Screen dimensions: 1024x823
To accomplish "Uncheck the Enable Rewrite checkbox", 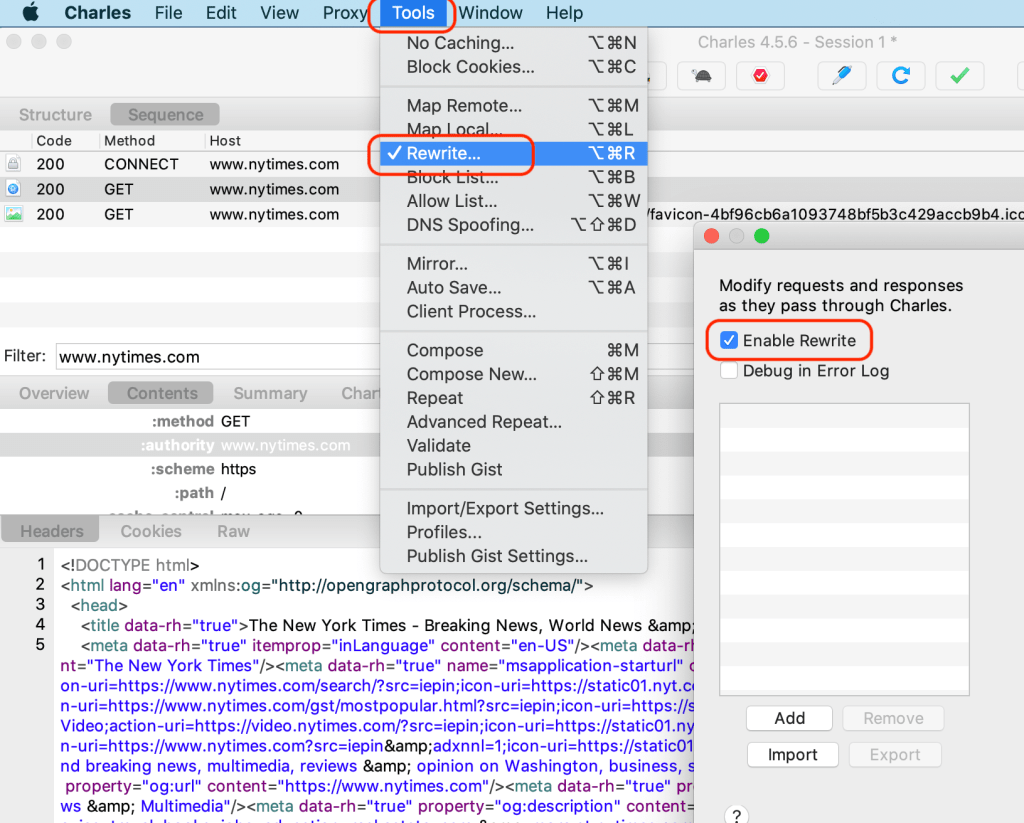I will click(x=729, y=341).
